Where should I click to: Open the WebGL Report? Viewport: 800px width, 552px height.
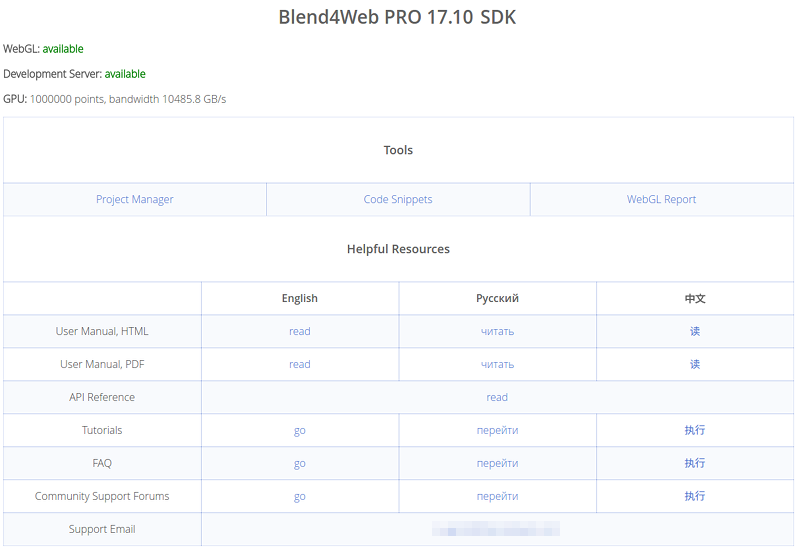pos(661,199)
